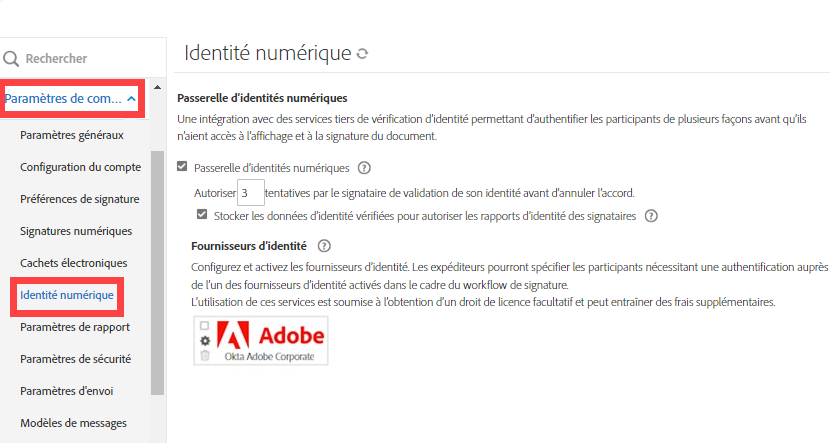Select Signatures numériques from the sidebar

point(76,231)
